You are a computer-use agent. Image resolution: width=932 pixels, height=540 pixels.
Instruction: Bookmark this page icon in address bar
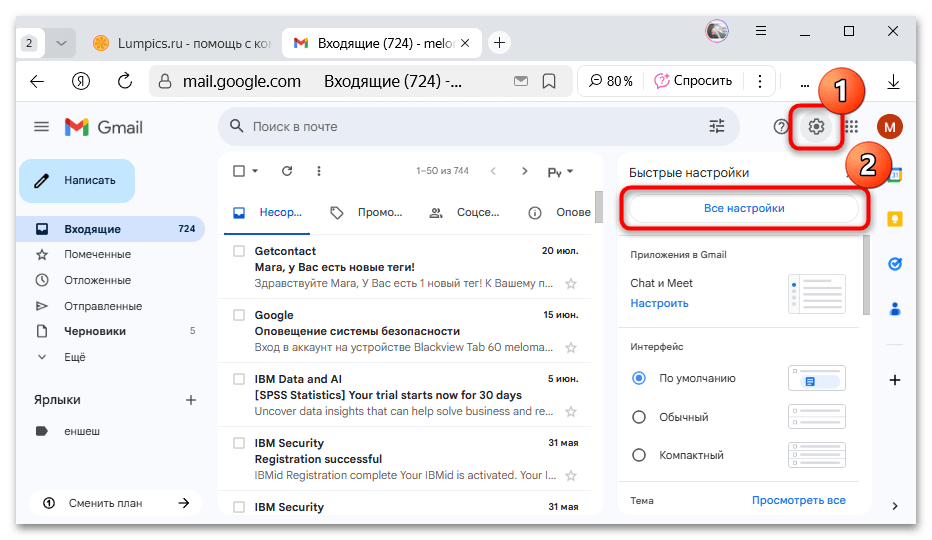tap(549, 81)
